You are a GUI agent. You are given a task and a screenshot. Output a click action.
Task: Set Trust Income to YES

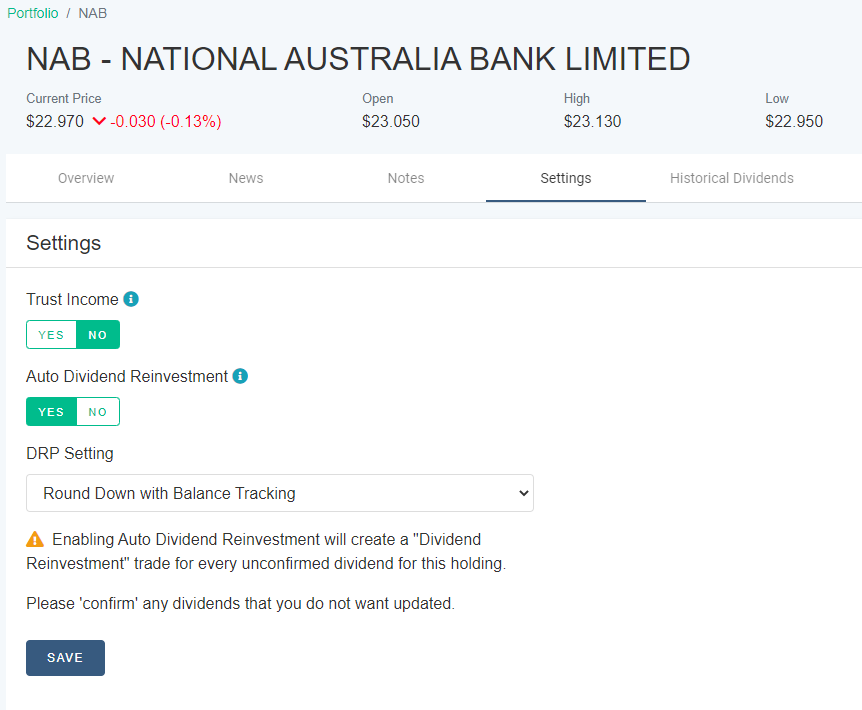[51, 335]
